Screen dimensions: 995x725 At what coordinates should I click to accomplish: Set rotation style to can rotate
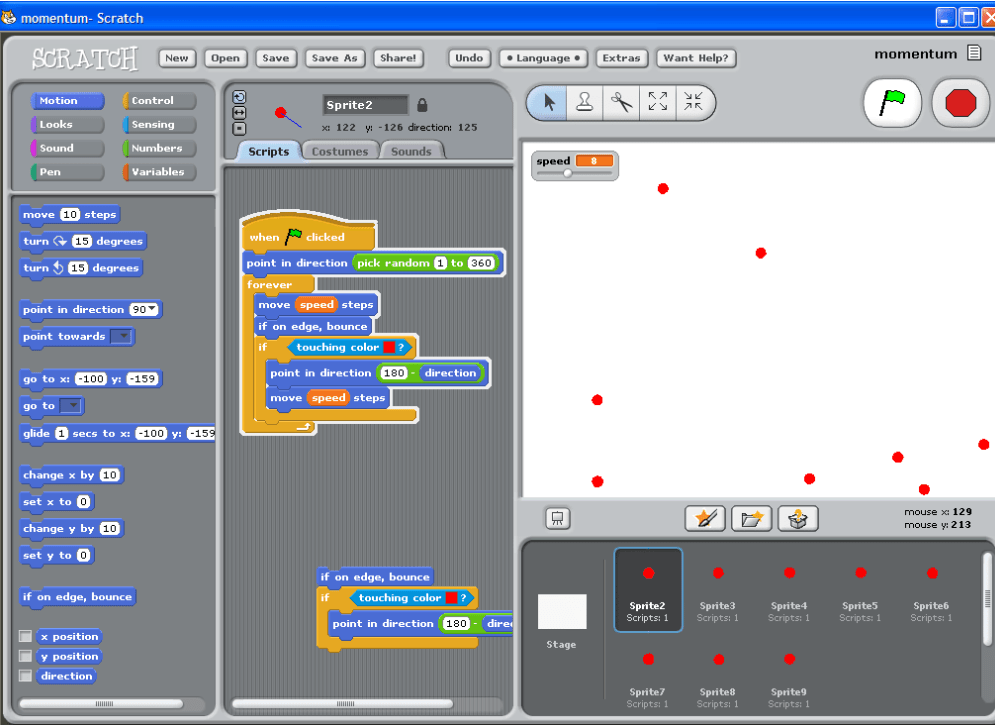(239, 97)
